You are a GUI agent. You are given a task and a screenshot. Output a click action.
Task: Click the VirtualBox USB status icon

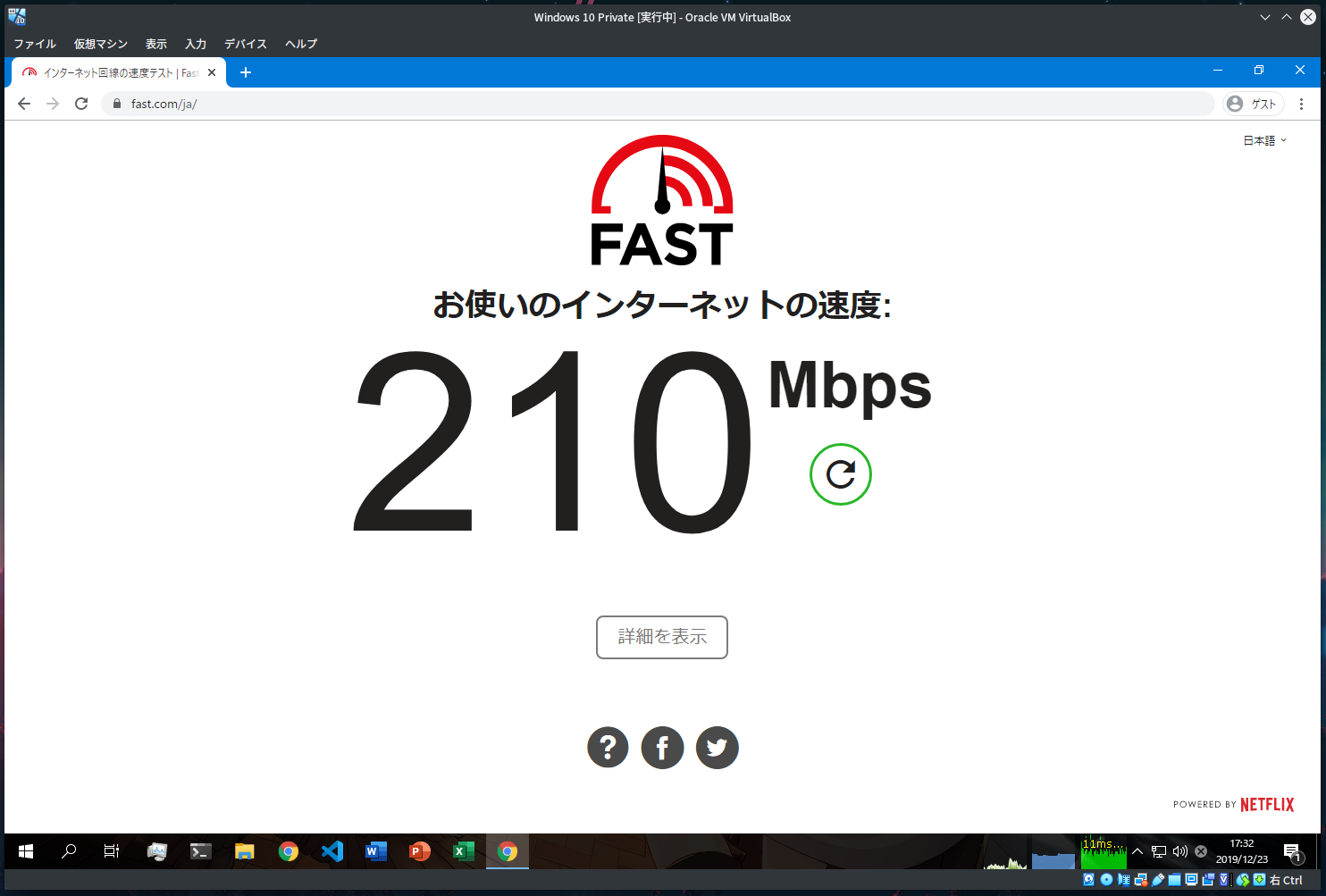(x=1158, y=880)
